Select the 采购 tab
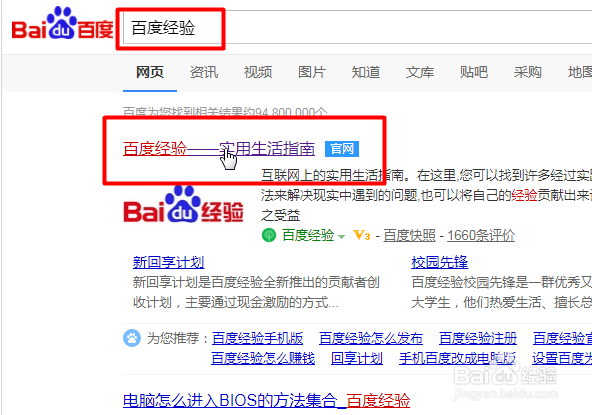The width and height of the screenshot is (592, 415). (x=528, y=72)
